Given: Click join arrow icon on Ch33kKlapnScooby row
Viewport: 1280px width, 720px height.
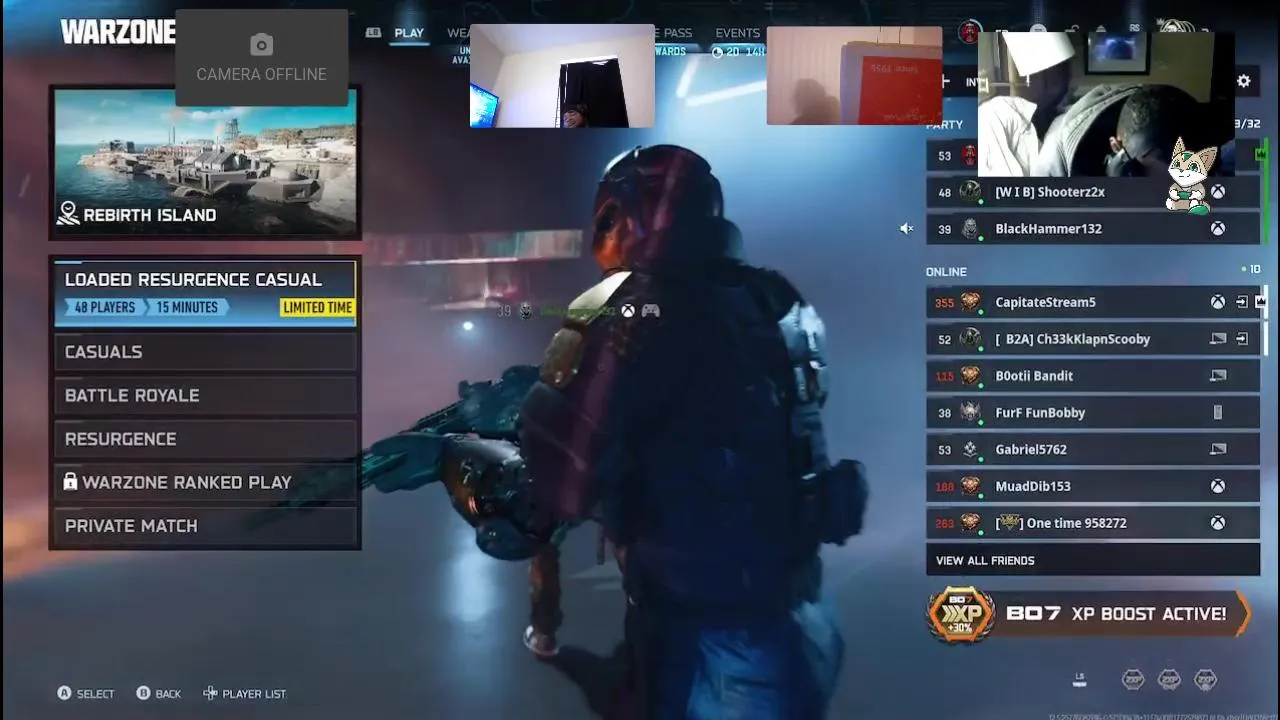Looking at the screenshot, I should pyautogui.click(x=1241, y=339).
